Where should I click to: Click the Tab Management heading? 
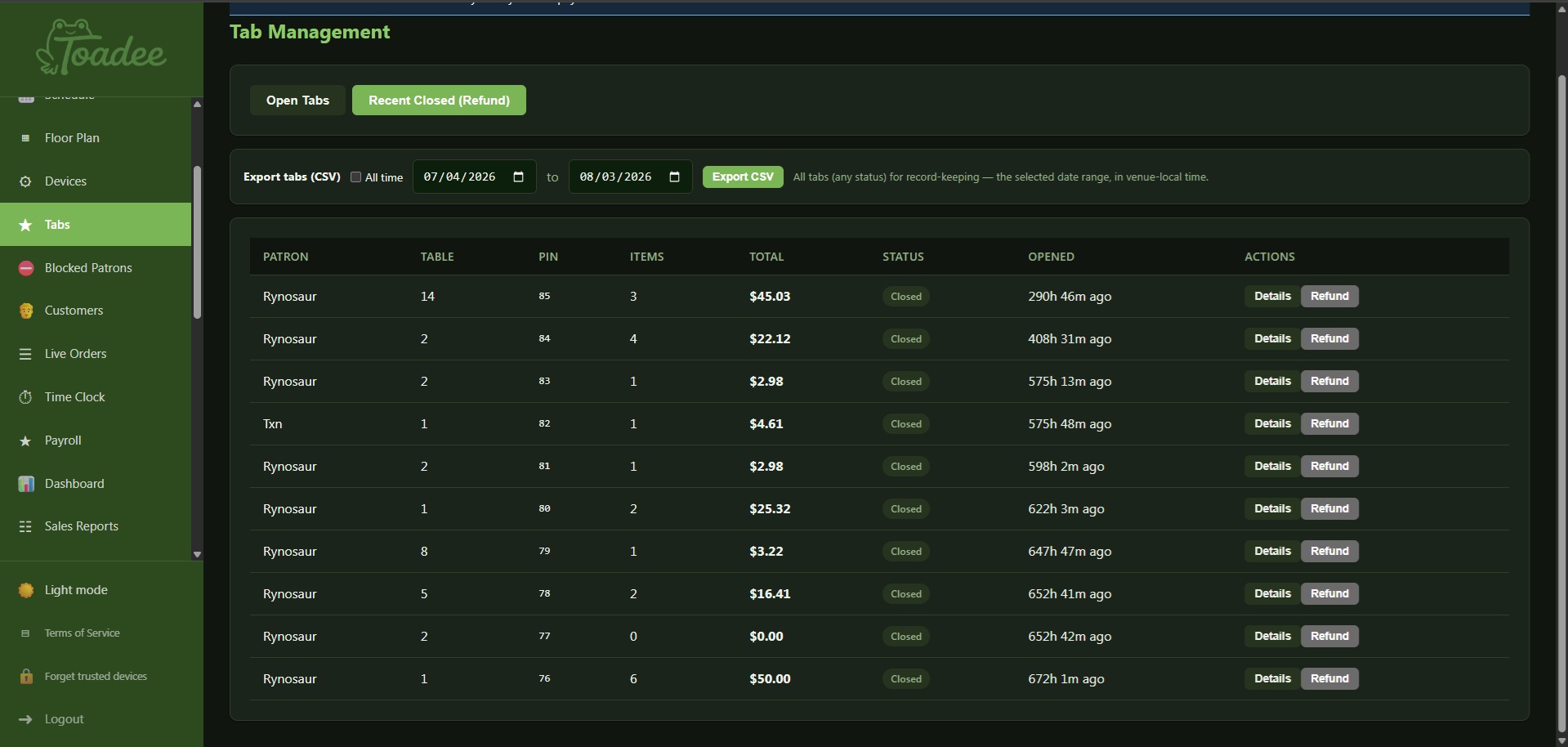pyautogui.click(x=310, y=32)
